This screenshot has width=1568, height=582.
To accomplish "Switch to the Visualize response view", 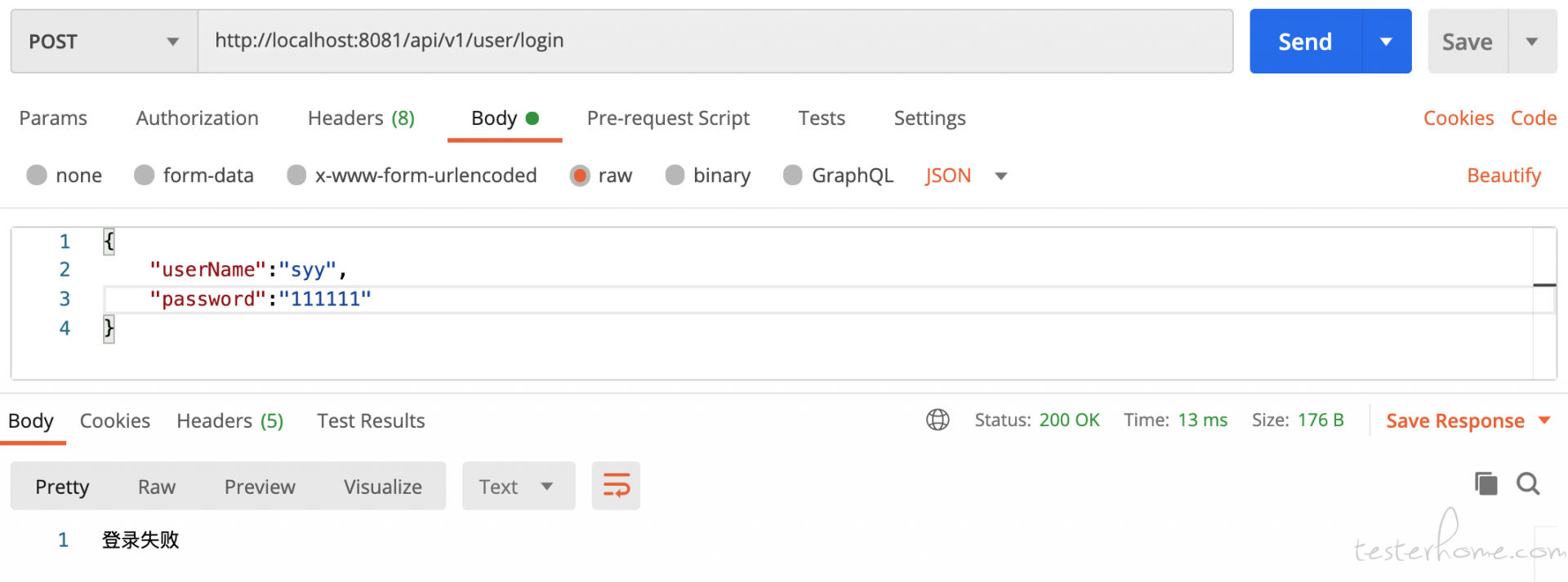I will click(383, 486).
